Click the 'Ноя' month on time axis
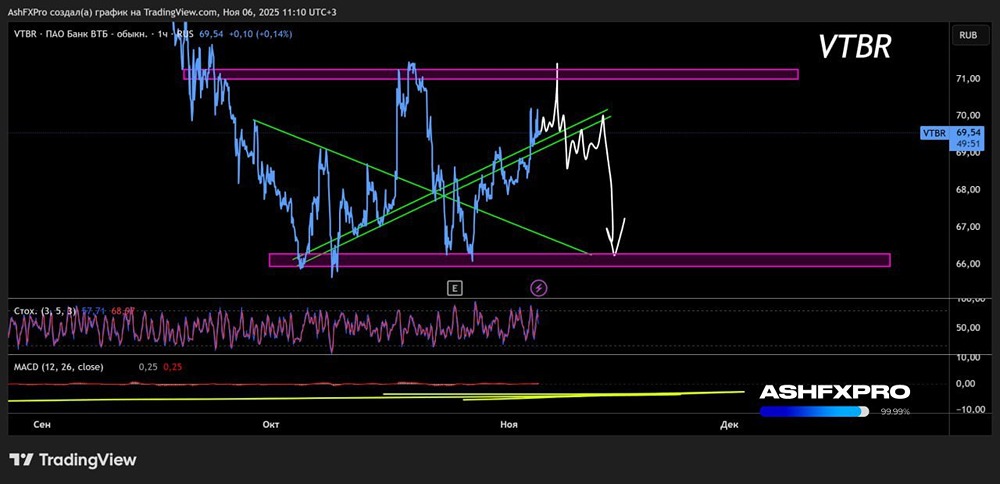Image resolution: width=1000 pixels, height=484 pixels. [x=508, y=424]
